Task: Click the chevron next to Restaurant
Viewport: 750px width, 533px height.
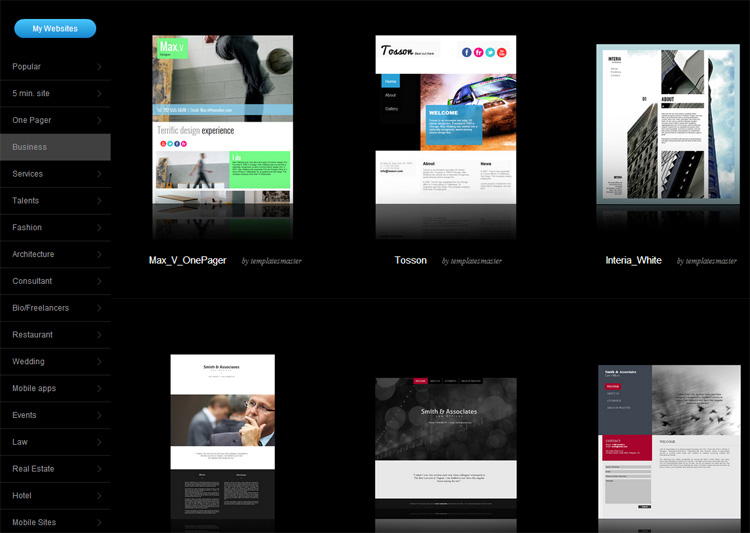Action: [x=100, y=335]
